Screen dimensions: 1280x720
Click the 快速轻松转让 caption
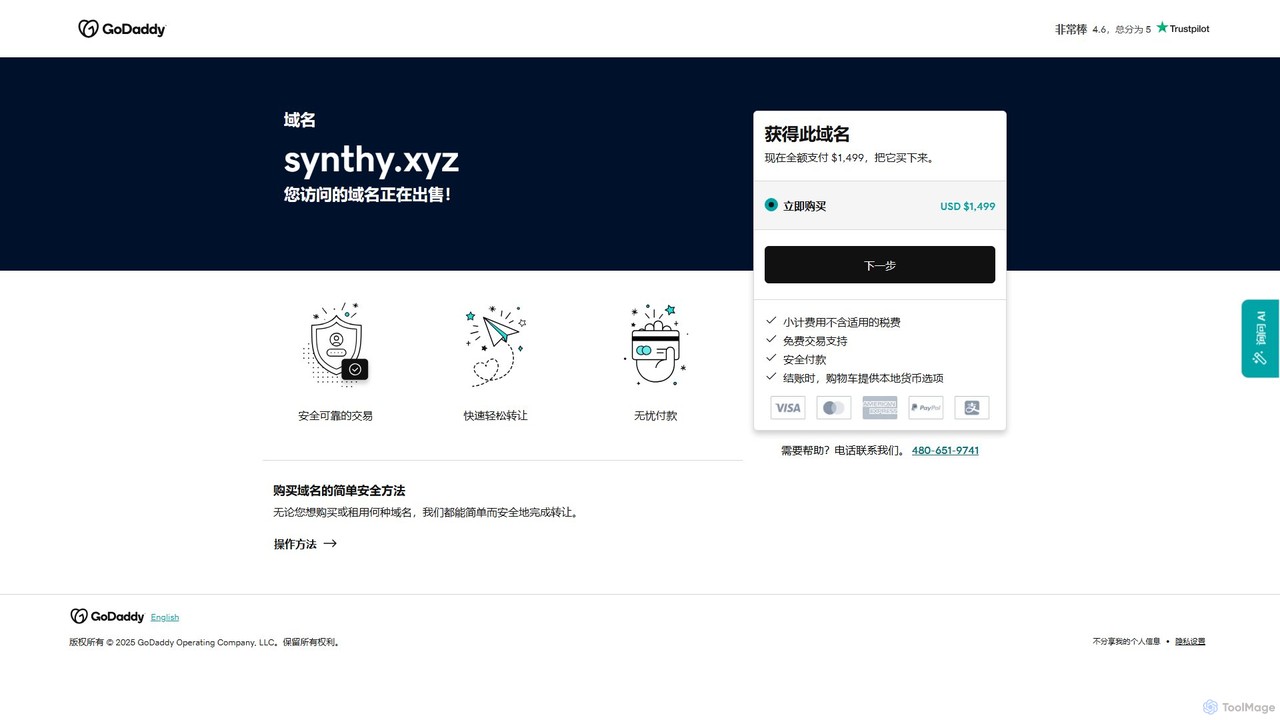495,416
